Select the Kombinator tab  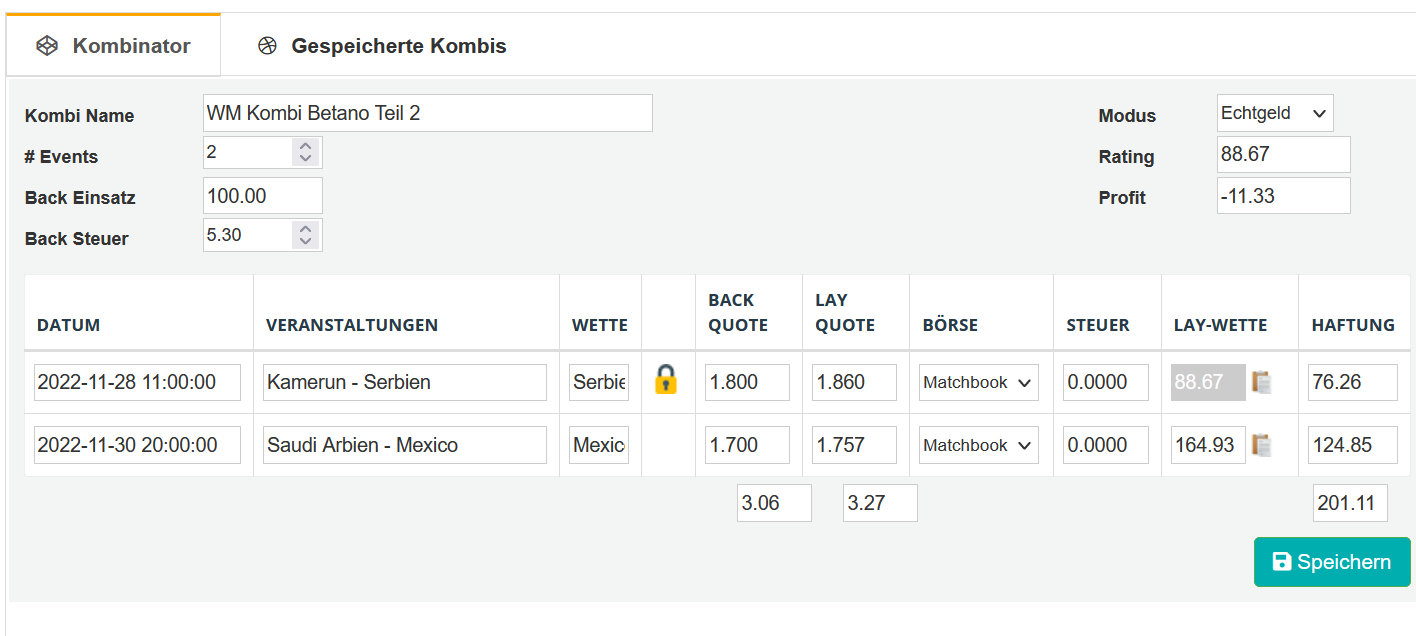(130, 46)
